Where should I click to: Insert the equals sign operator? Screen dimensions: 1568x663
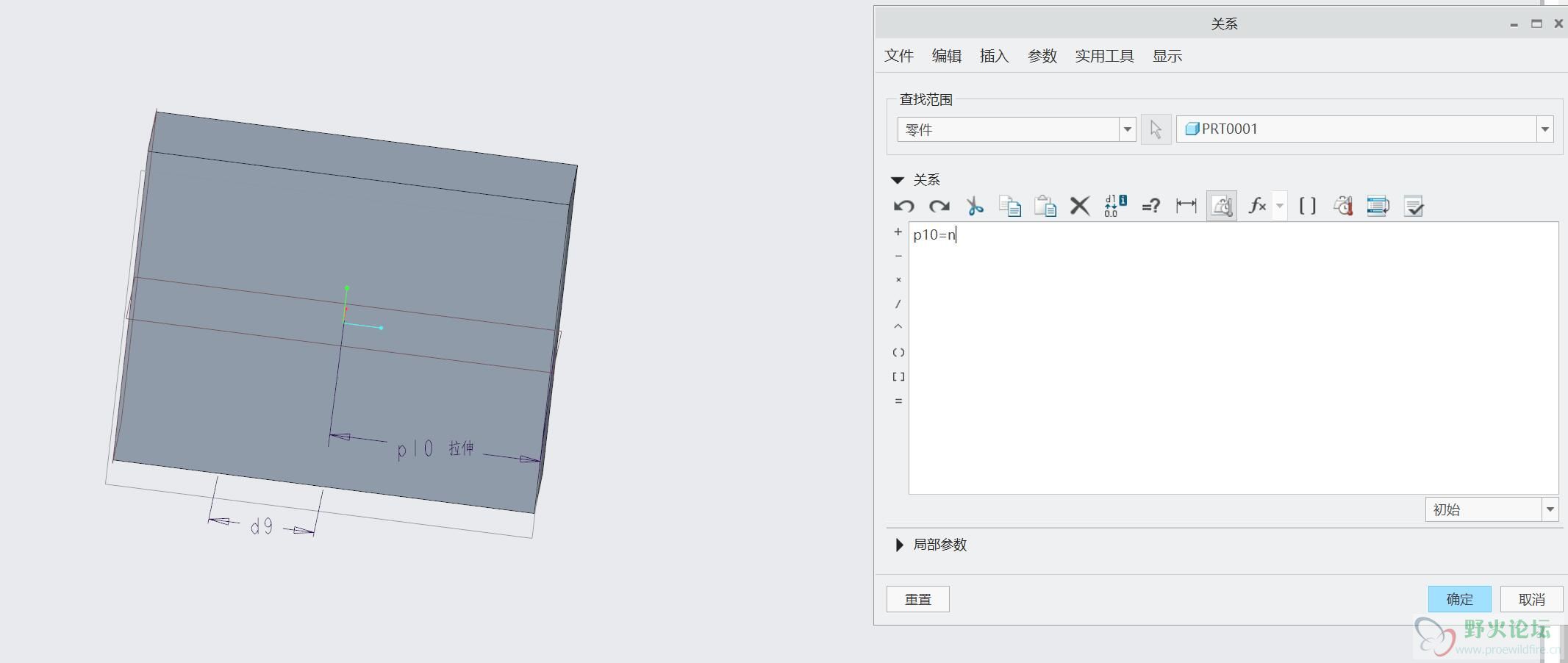898,401
